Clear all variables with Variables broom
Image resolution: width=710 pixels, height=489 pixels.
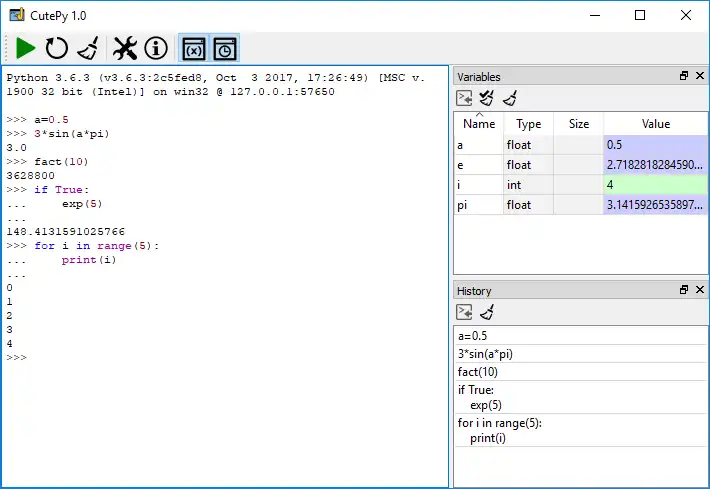(510, 98)
